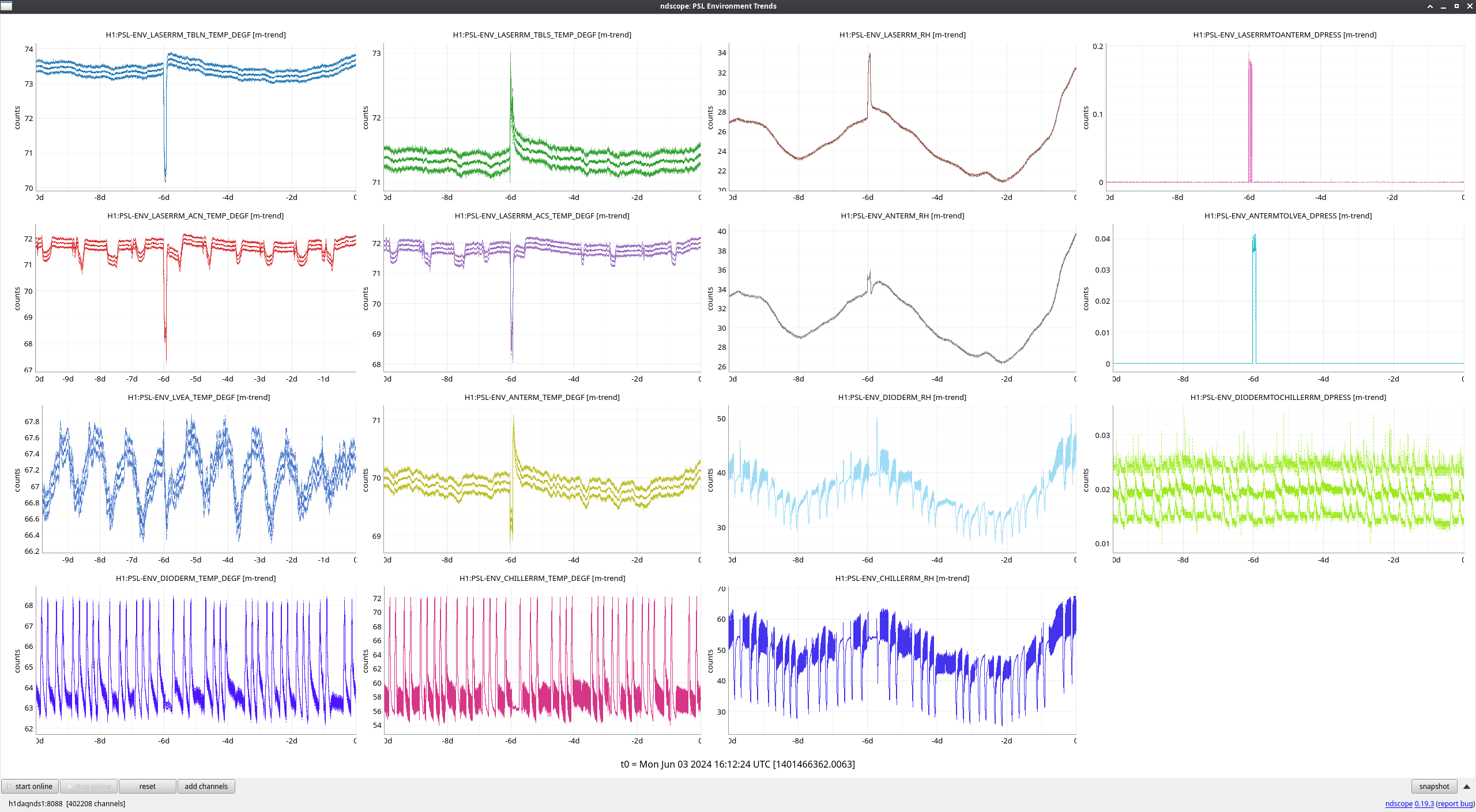1476x812 pixels.
Task: Take a snapshot with the snapshot button
Action: tap(1433, 786)
